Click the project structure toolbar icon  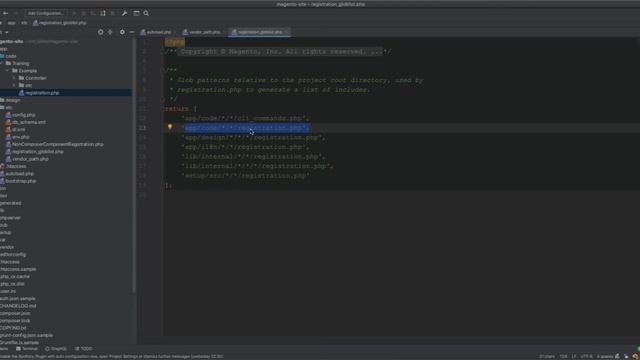click(136, 13)
